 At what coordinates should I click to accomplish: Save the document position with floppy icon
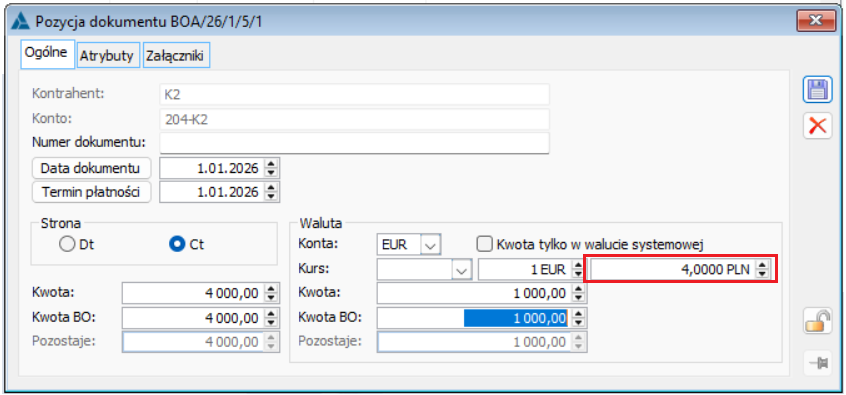click(817, 90)
